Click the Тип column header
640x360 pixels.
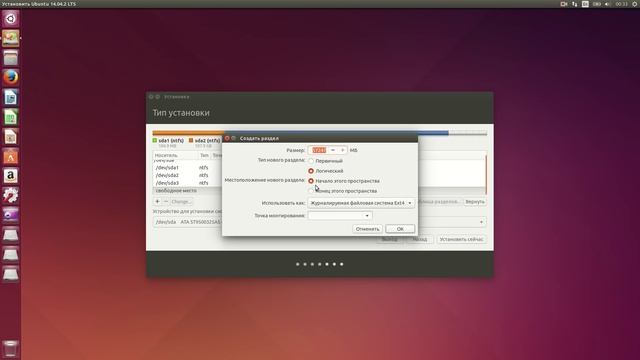coord(204,156)
